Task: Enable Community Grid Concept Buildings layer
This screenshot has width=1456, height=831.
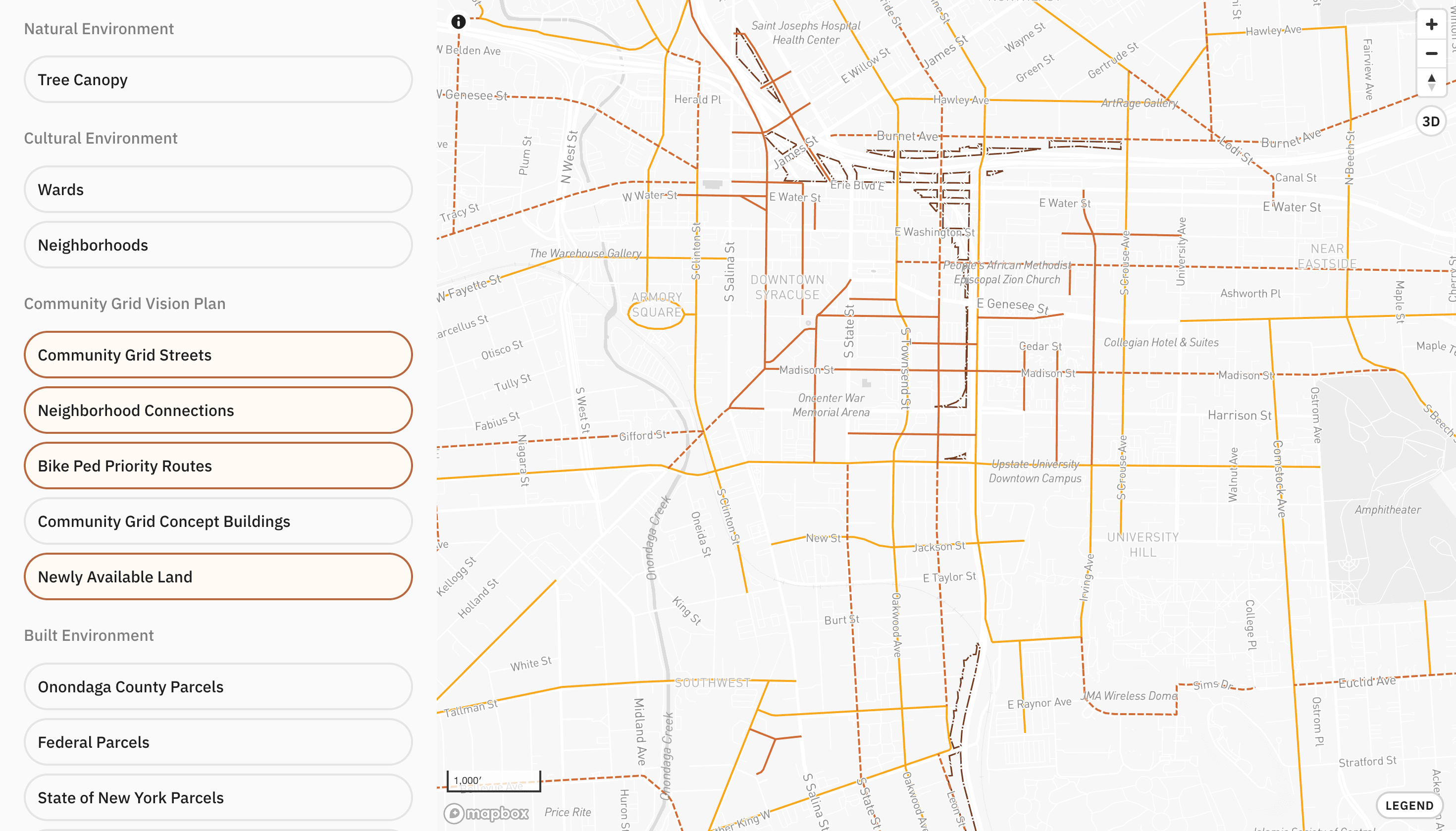Action: [218, 521]
